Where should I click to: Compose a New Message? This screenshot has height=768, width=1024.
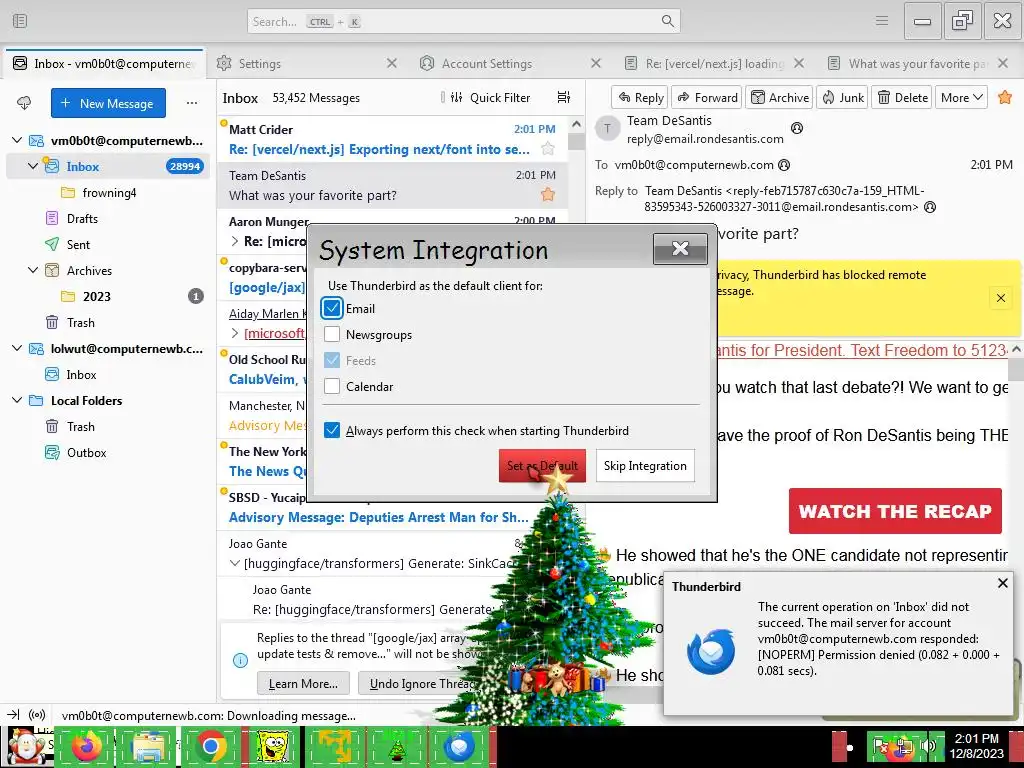(x=108, y=103)
